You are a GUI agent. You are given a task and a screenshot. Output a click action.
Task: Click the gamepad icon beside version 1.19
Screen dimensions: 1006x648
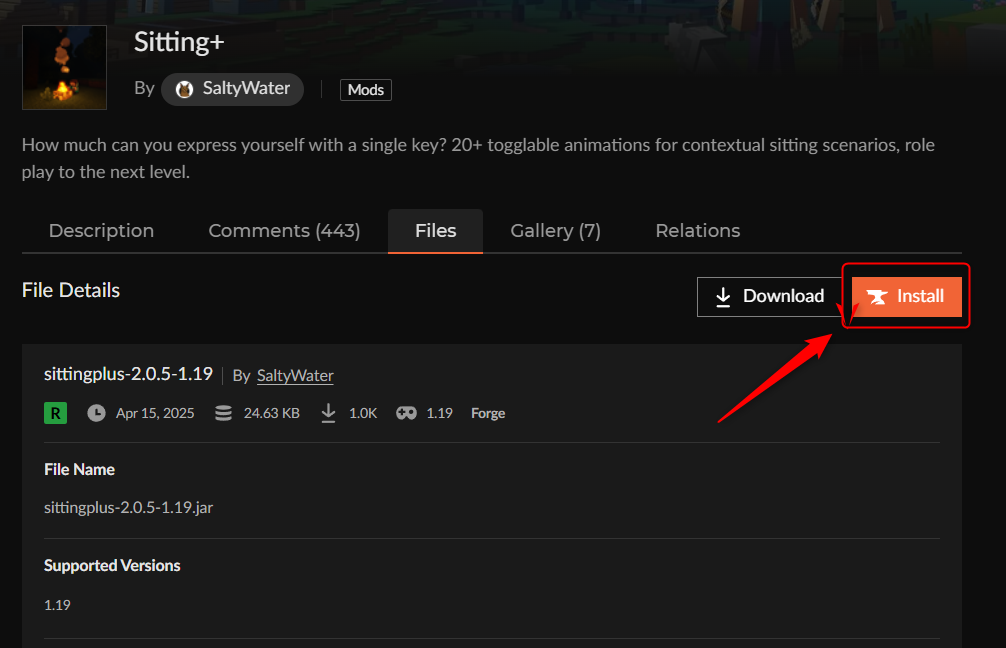point(406,413)
